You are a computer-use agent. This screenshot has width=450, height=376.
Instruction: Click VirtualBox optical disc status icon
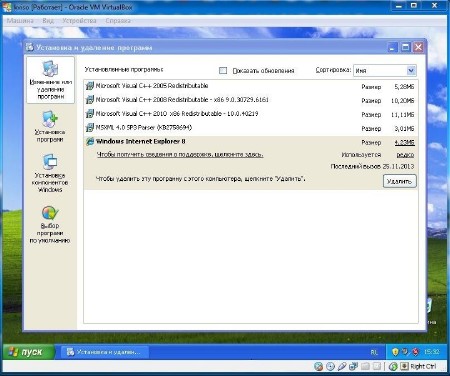[x=330, y=366]
